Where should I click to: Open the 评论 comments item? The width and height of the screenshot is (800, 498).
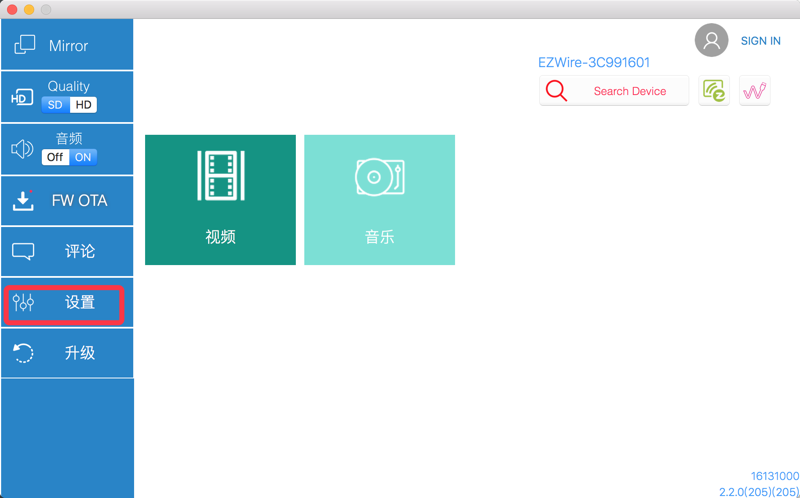[x=67, y=251]
